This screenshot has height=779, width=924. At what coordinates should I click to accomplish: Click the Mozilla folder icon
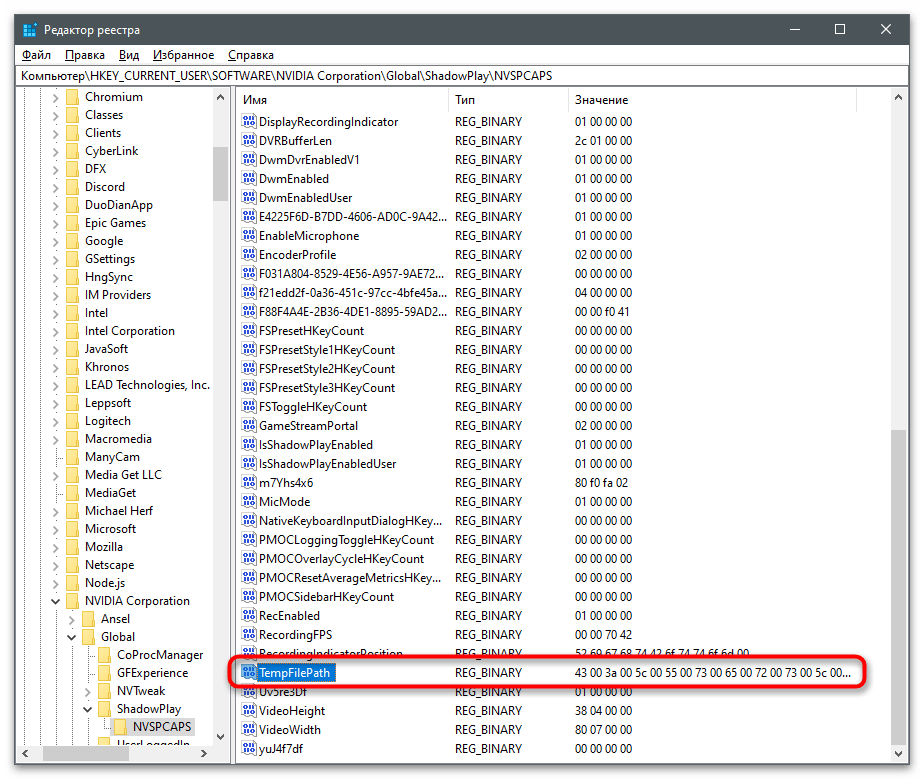tap(72, 547)
